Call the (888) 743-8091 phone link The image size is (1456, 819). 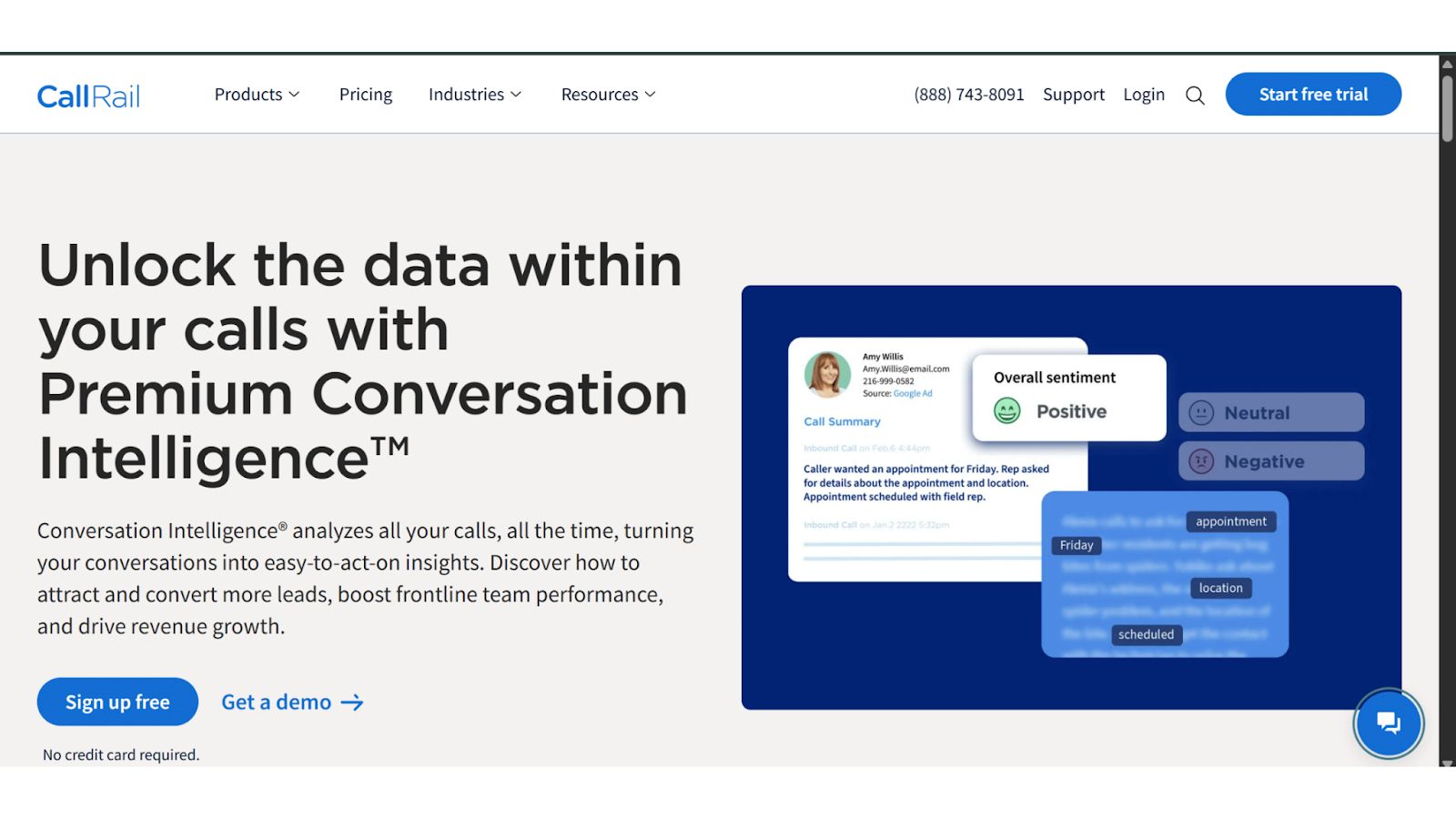coord(969,95)
